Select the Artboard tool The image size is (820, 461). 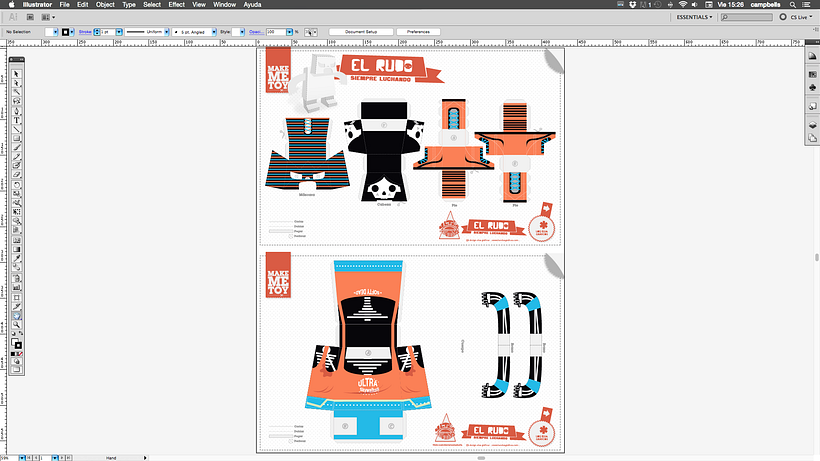pyautogui.click(x=16, y=297)
